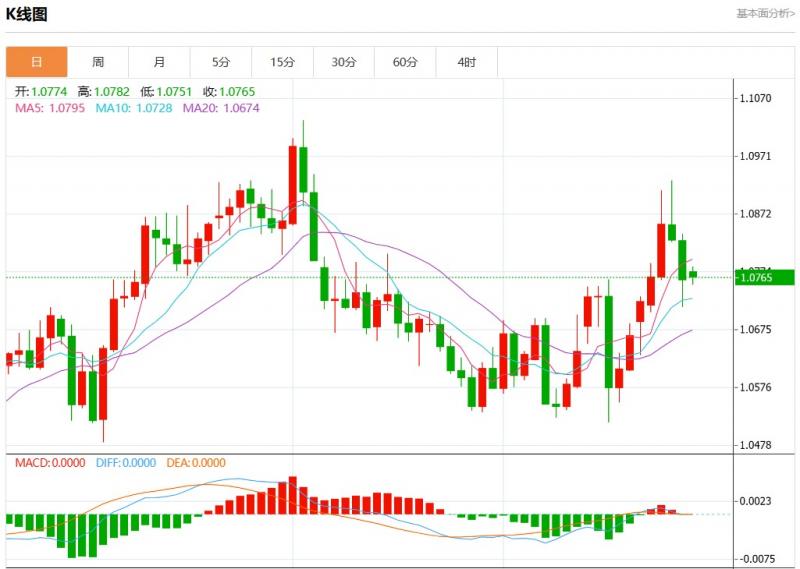The height and width of the screenshot is (569, 800).
Task: Click the latest small green candlestick
Action: 692,275
